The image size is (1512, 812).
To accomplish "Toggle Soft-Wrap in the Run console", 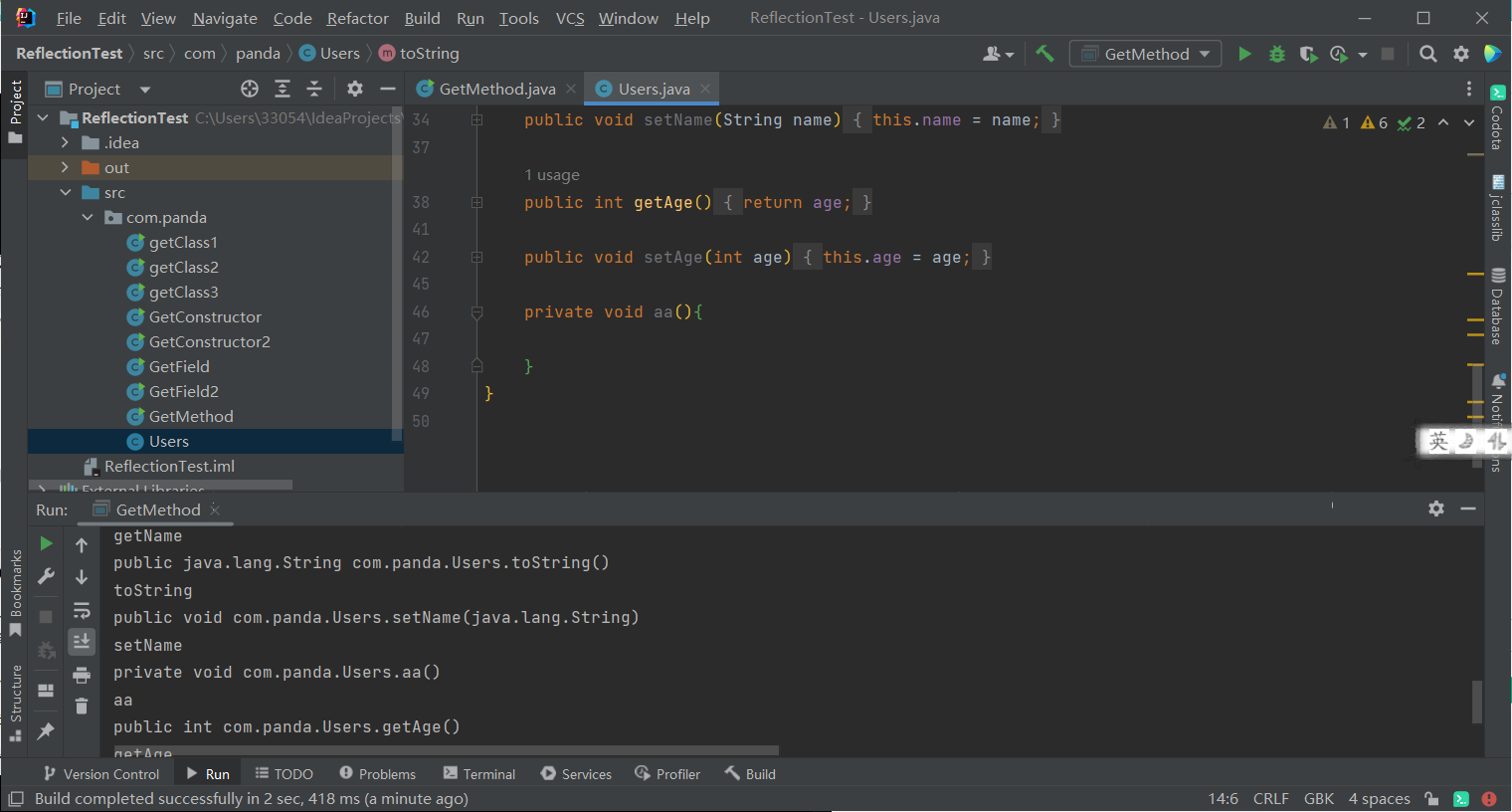I will pyautogui.click(x=82, y=610).
